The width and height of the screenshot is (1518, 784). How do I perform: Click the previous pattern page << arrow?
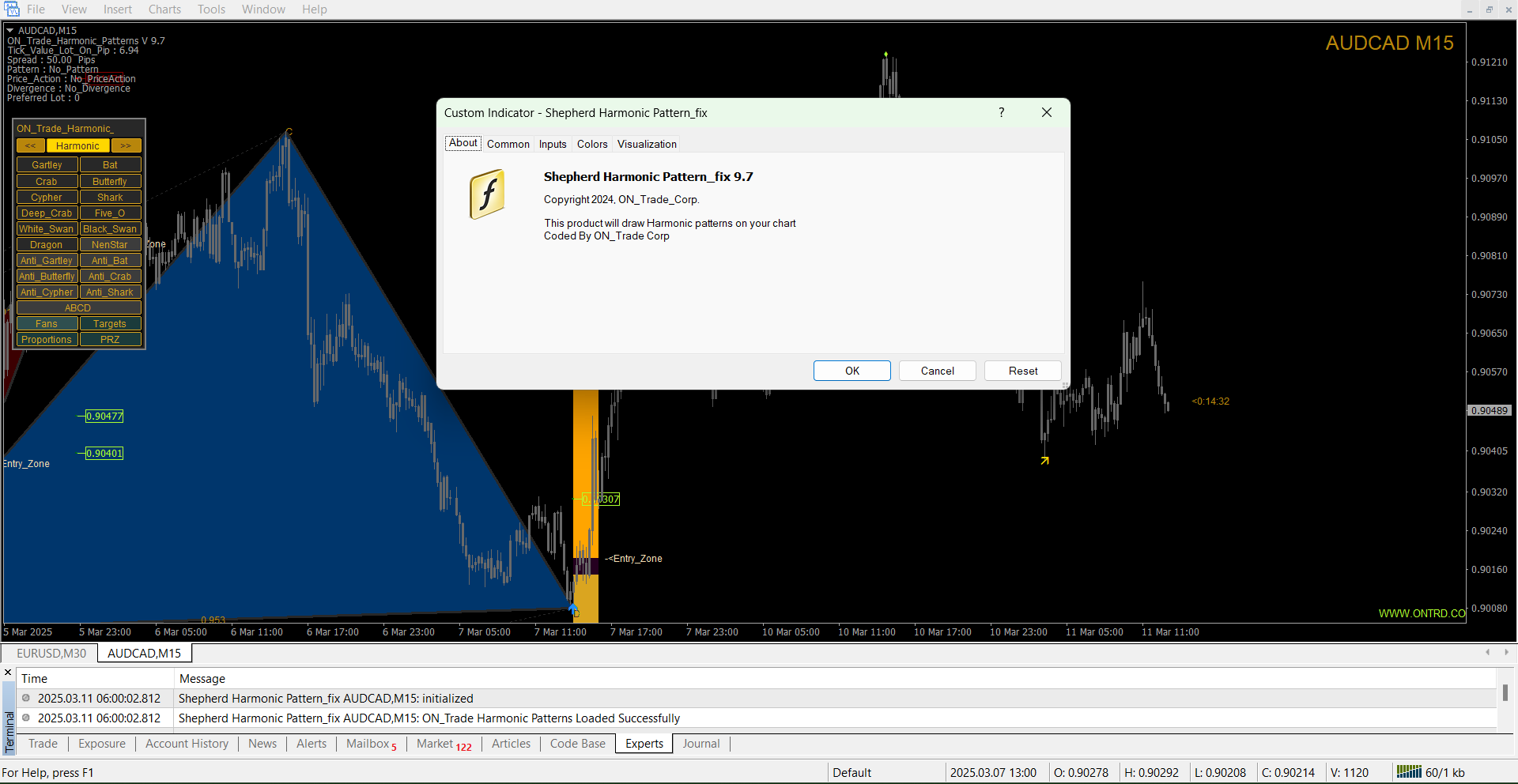pyautogui.click(x=31, y=146)
